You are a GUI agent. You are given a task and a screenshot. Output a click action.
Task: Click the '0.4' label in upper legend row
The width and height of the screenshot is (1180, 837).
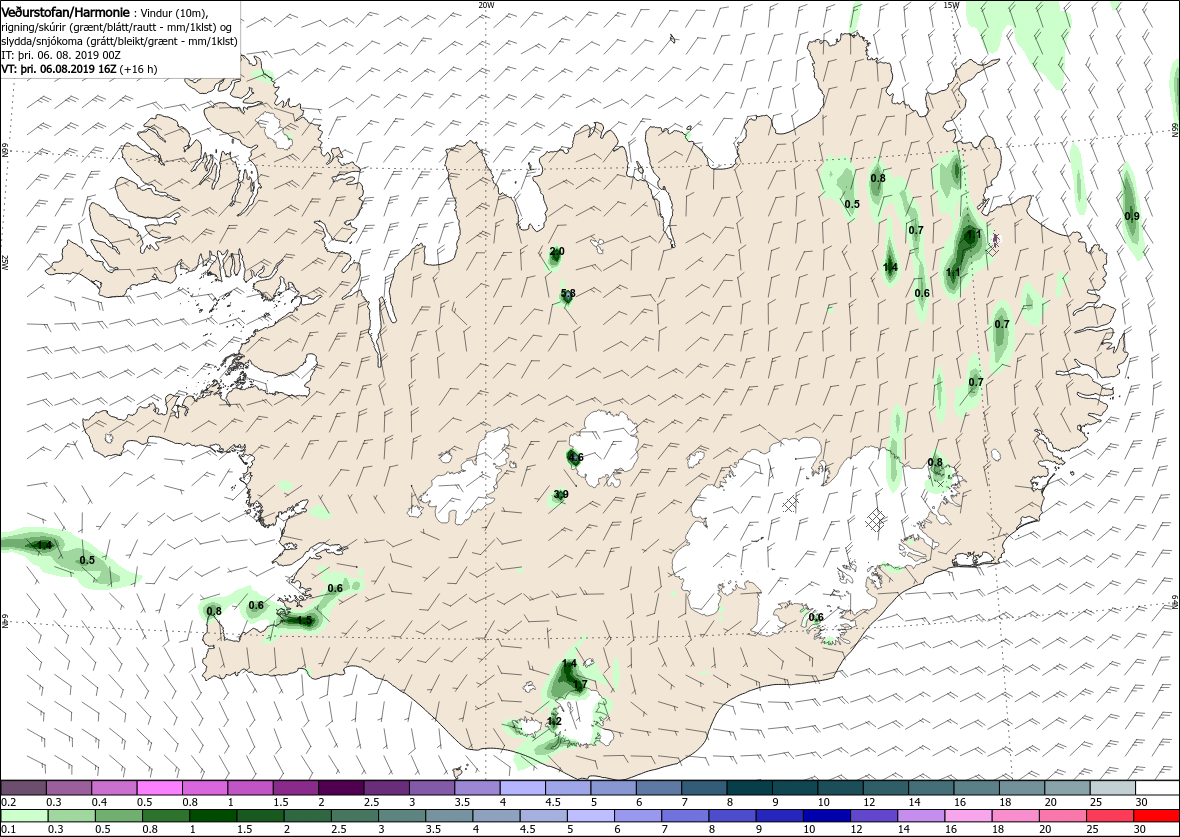tap(99, 802)
